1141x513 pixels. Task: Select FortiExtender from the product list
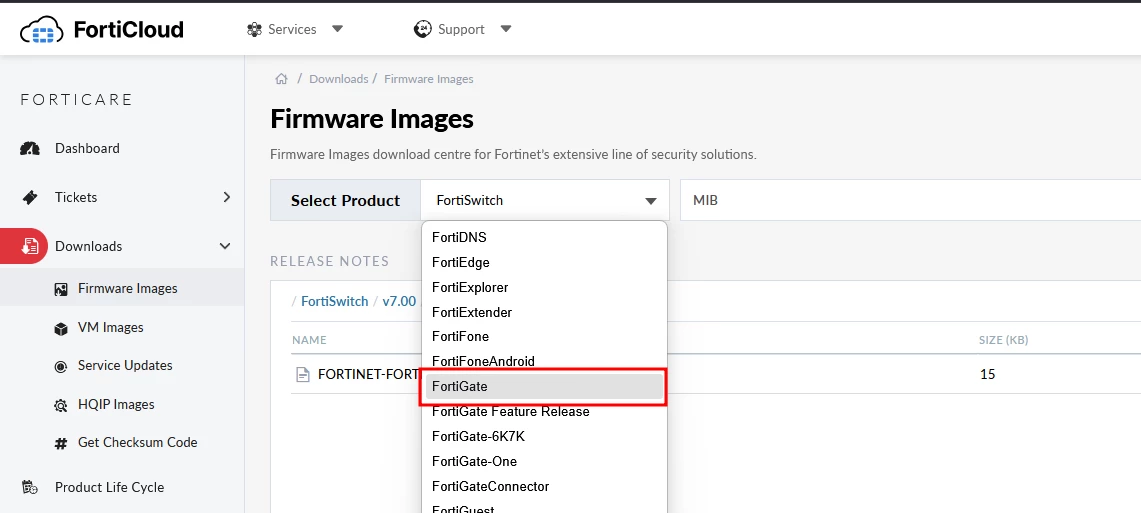pyautogui.click(x=544, y=312)
